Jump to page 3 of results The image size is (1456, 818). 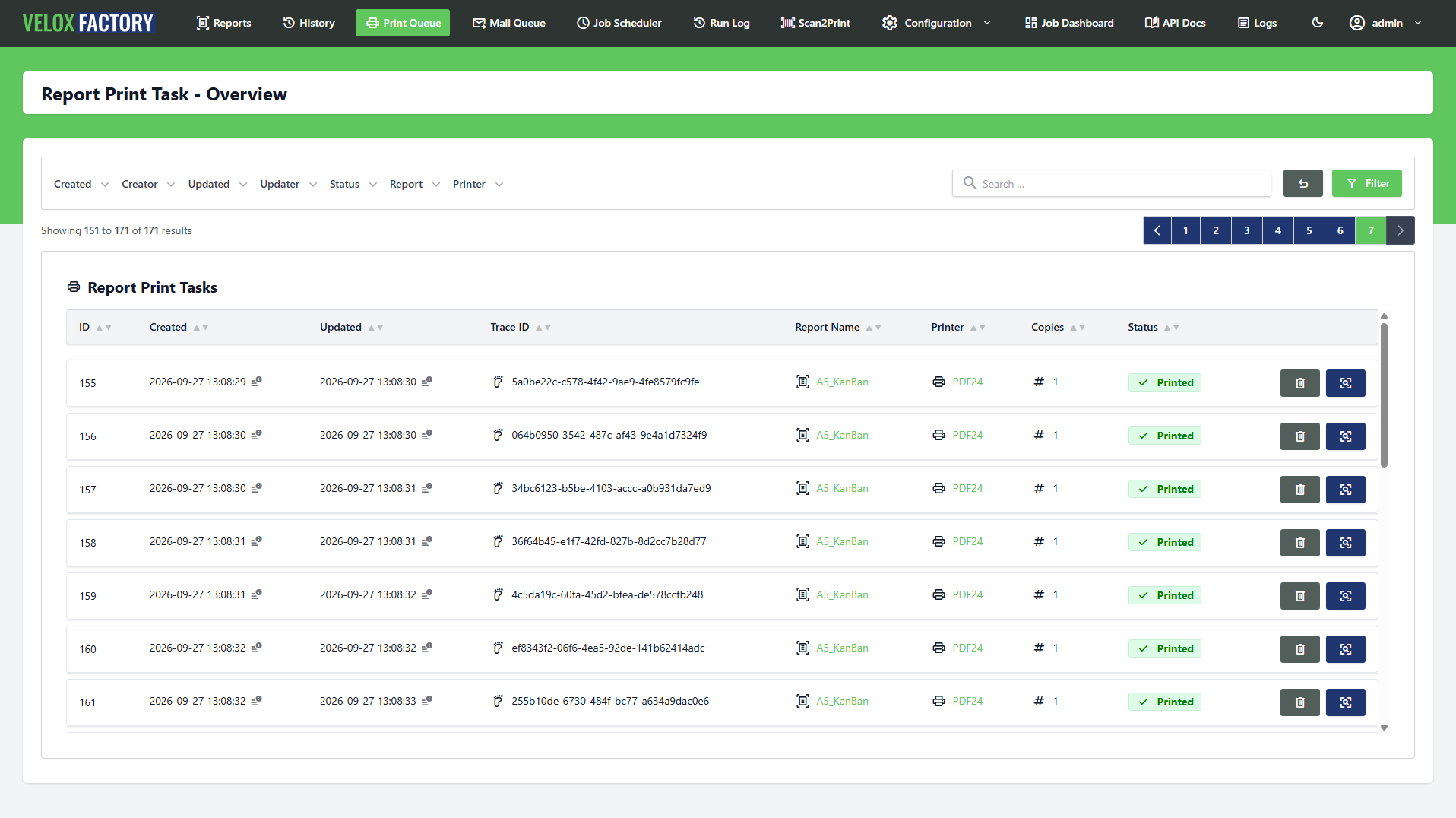tap(1247, 230)
